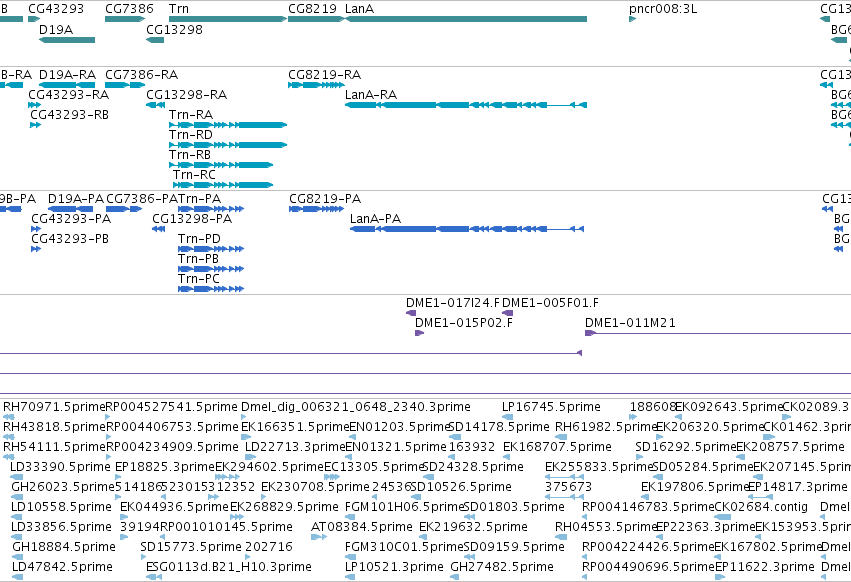Click the CG43293-RB transcript arrow
The height and width of the screenshot is (582, 851).
(36, 125)
